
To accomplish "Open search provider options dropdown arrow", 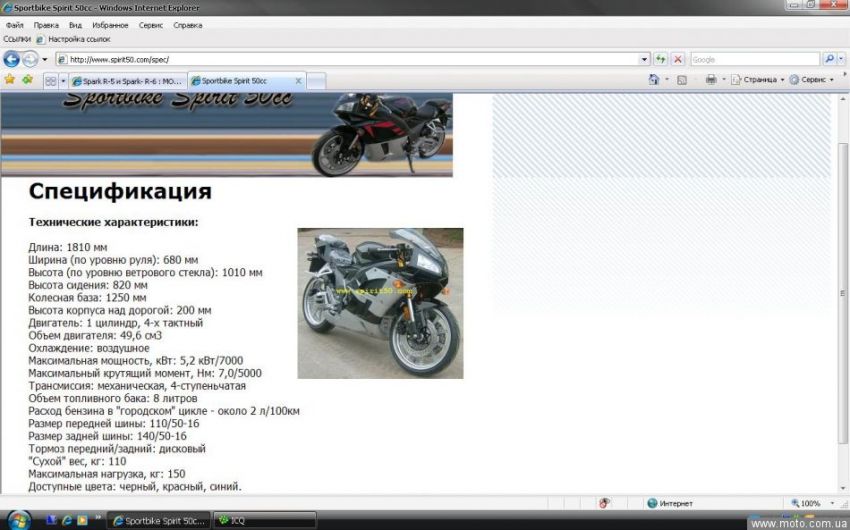I will coord(841,59).
